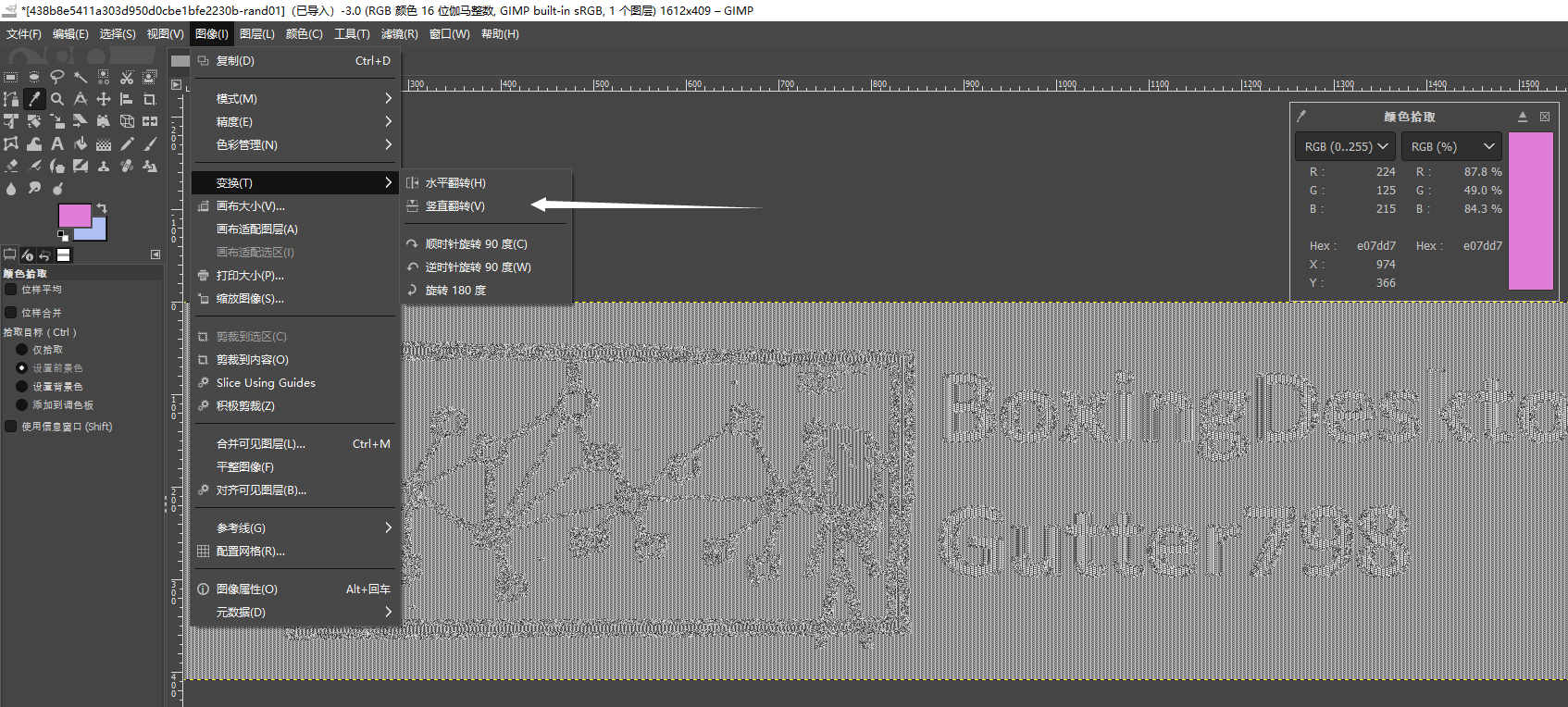Enable the 取样合并 checkbox
The image size is (1568, 707).
point(11,313)
